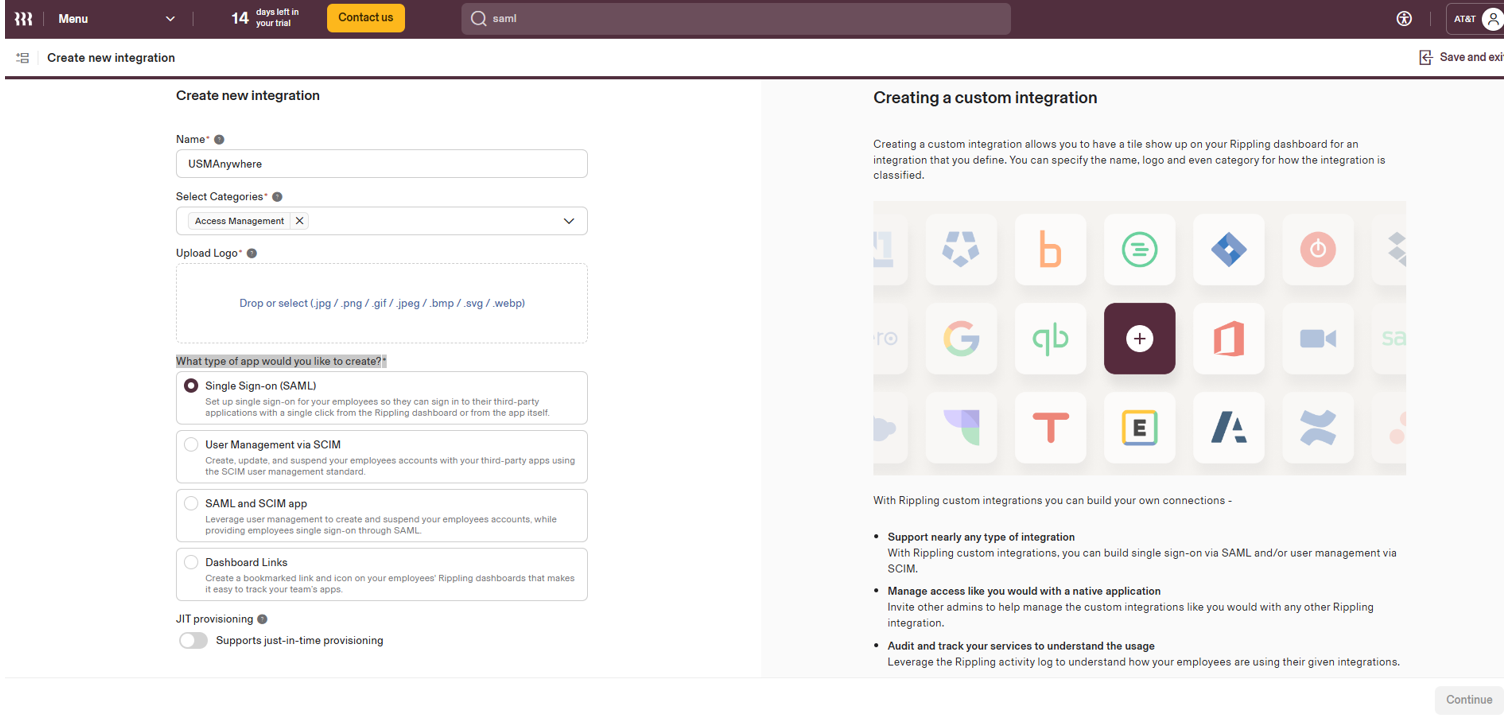Choose the Dashboard Links option

(x=381, y=574)
